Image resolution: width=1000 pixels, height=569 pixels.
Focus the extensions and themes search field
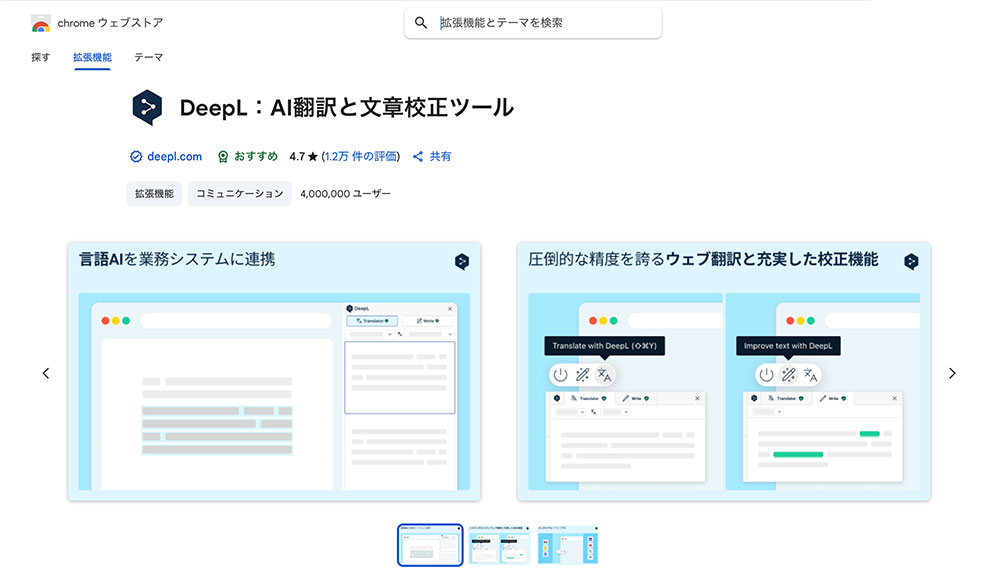point(533,23)
